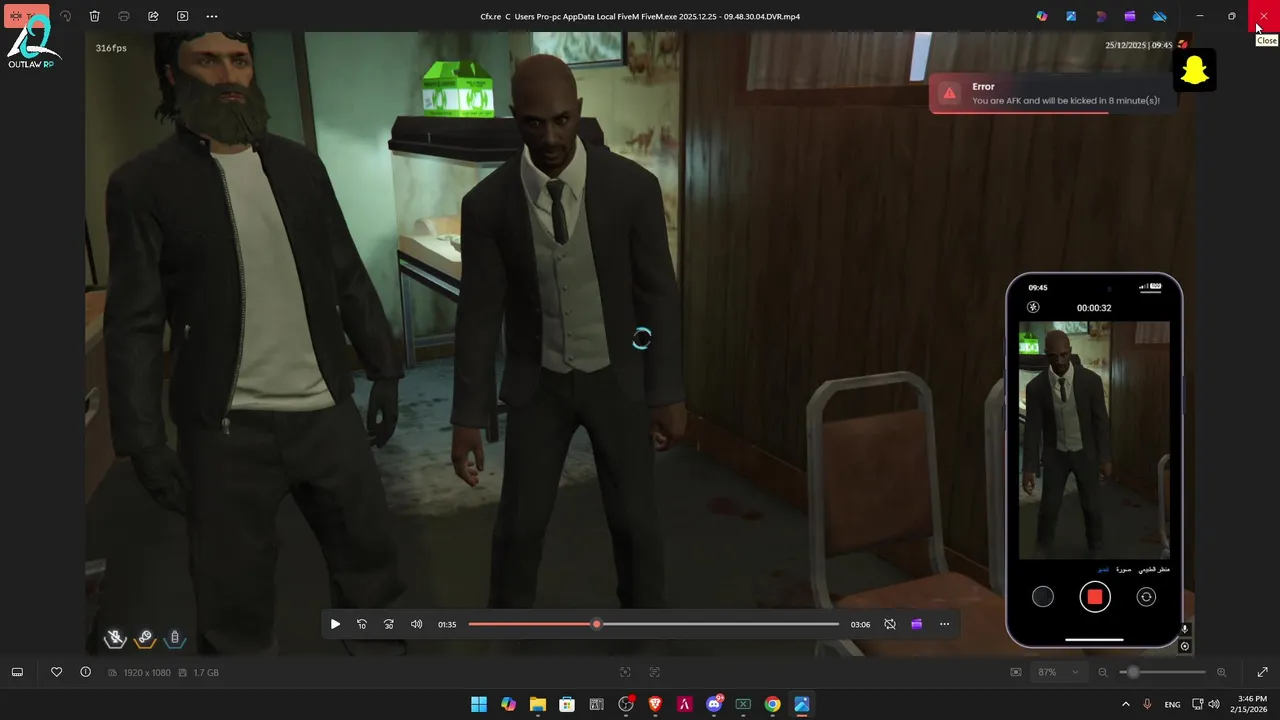Skip forward 30 seconds

[389, 624]
